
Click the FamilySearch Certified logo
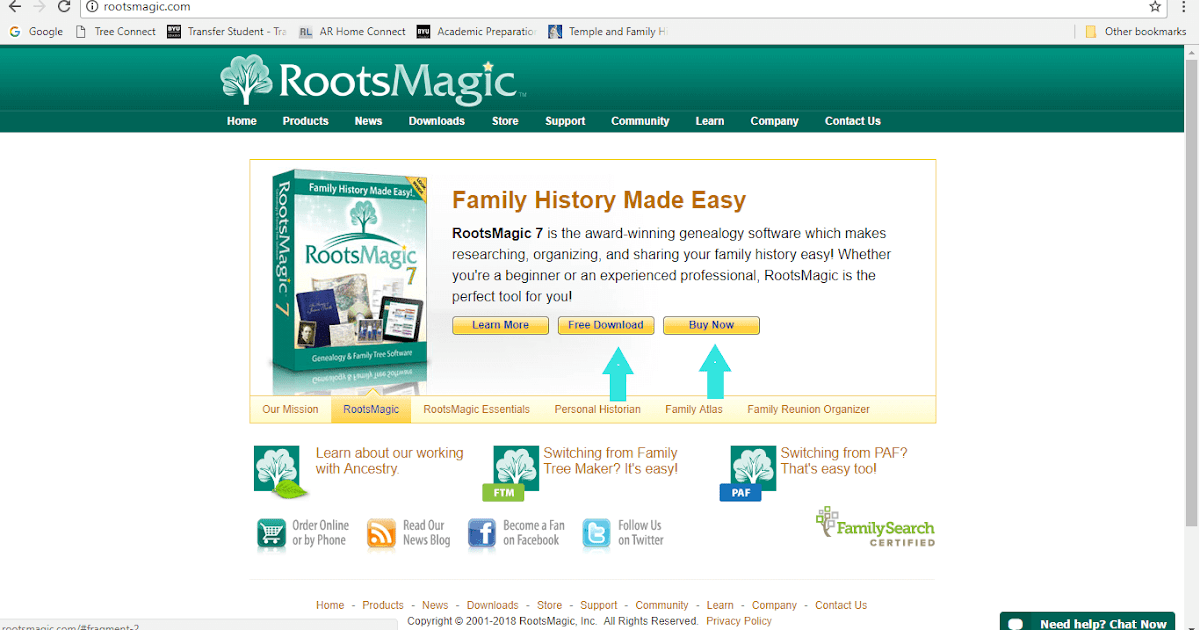pyautogui.click(x=875, y=526)
